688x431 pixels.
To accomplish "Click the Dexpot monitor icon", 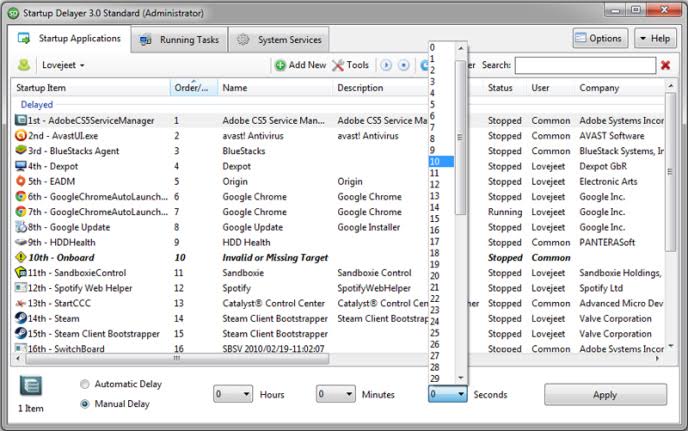I will coord(21,165).
